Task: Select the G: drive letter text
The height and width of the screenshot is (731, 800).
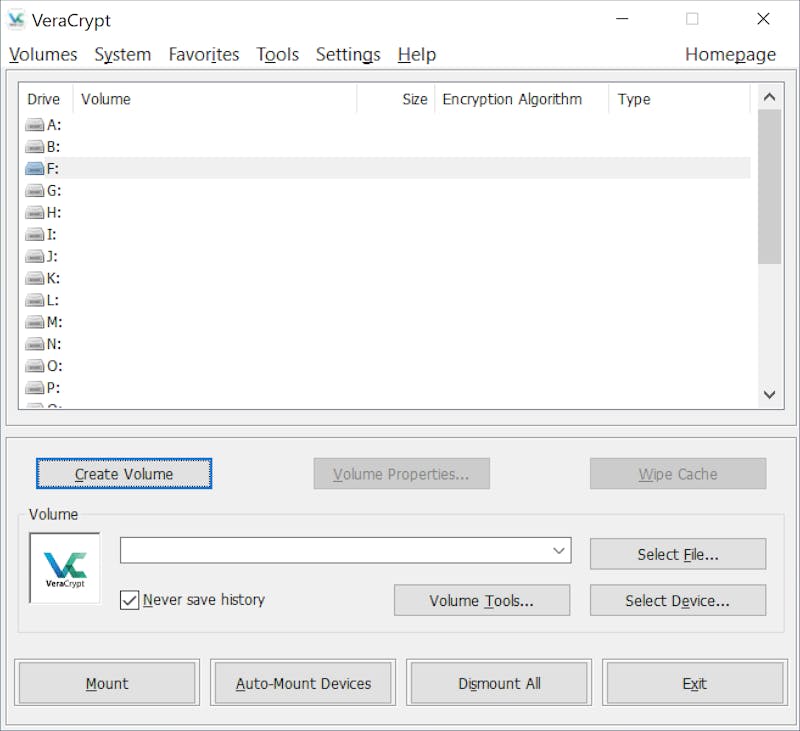Action: (x=54, y=191)
